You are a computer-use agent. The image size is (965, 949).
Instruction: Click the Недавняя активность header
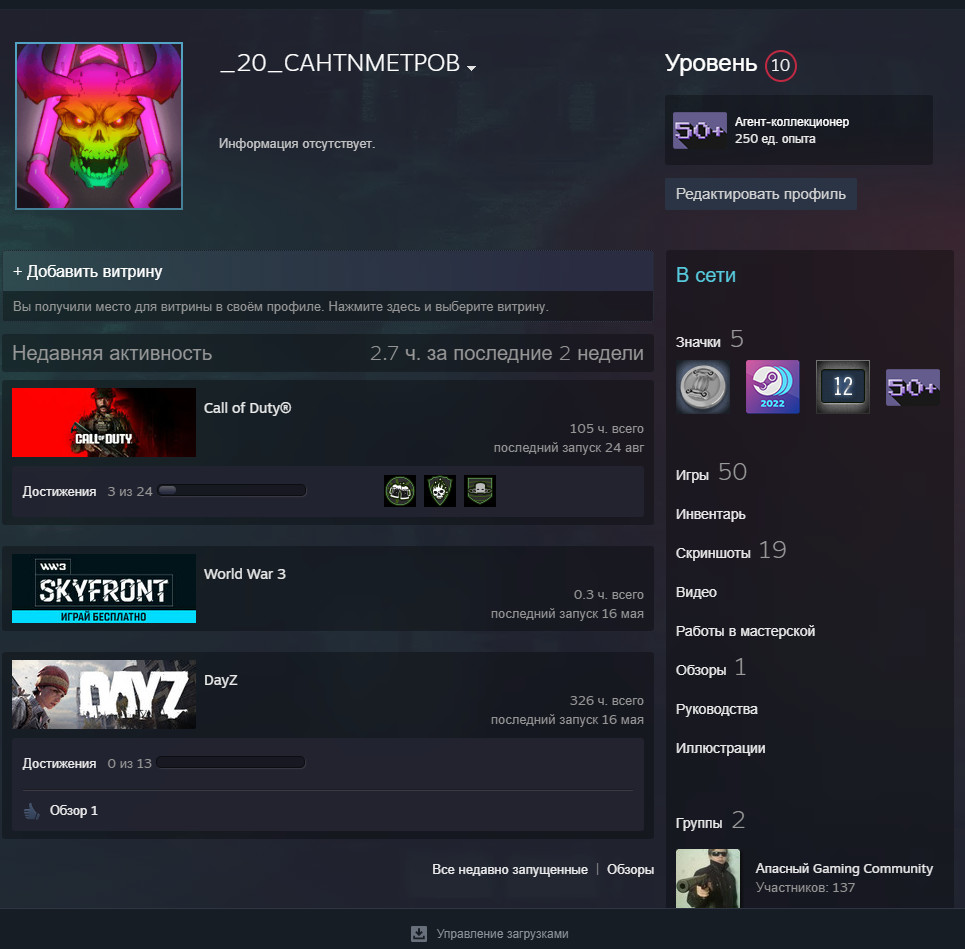click(x=112, y=353)
